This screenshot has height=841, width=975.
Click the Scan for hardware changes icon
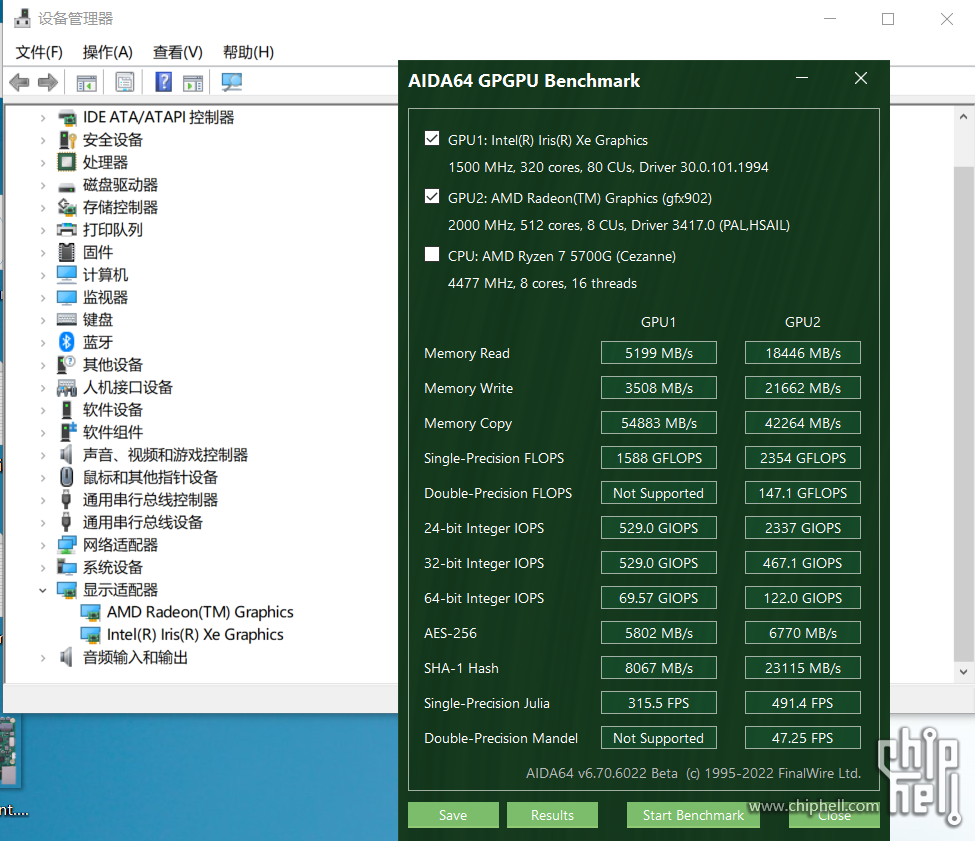click(x=231, y=82)
